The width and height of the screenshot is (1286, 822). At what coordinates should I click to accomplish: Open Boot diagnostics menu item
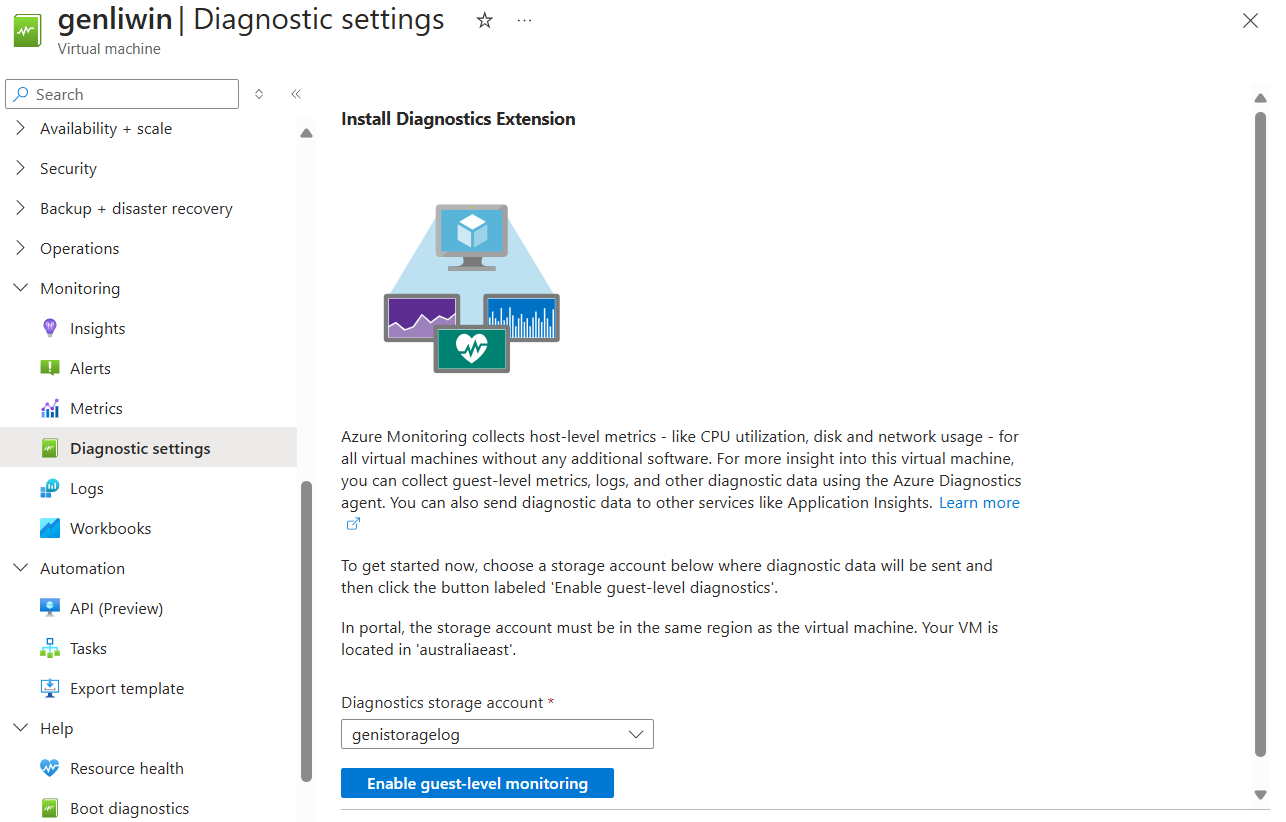pos(129,808)
